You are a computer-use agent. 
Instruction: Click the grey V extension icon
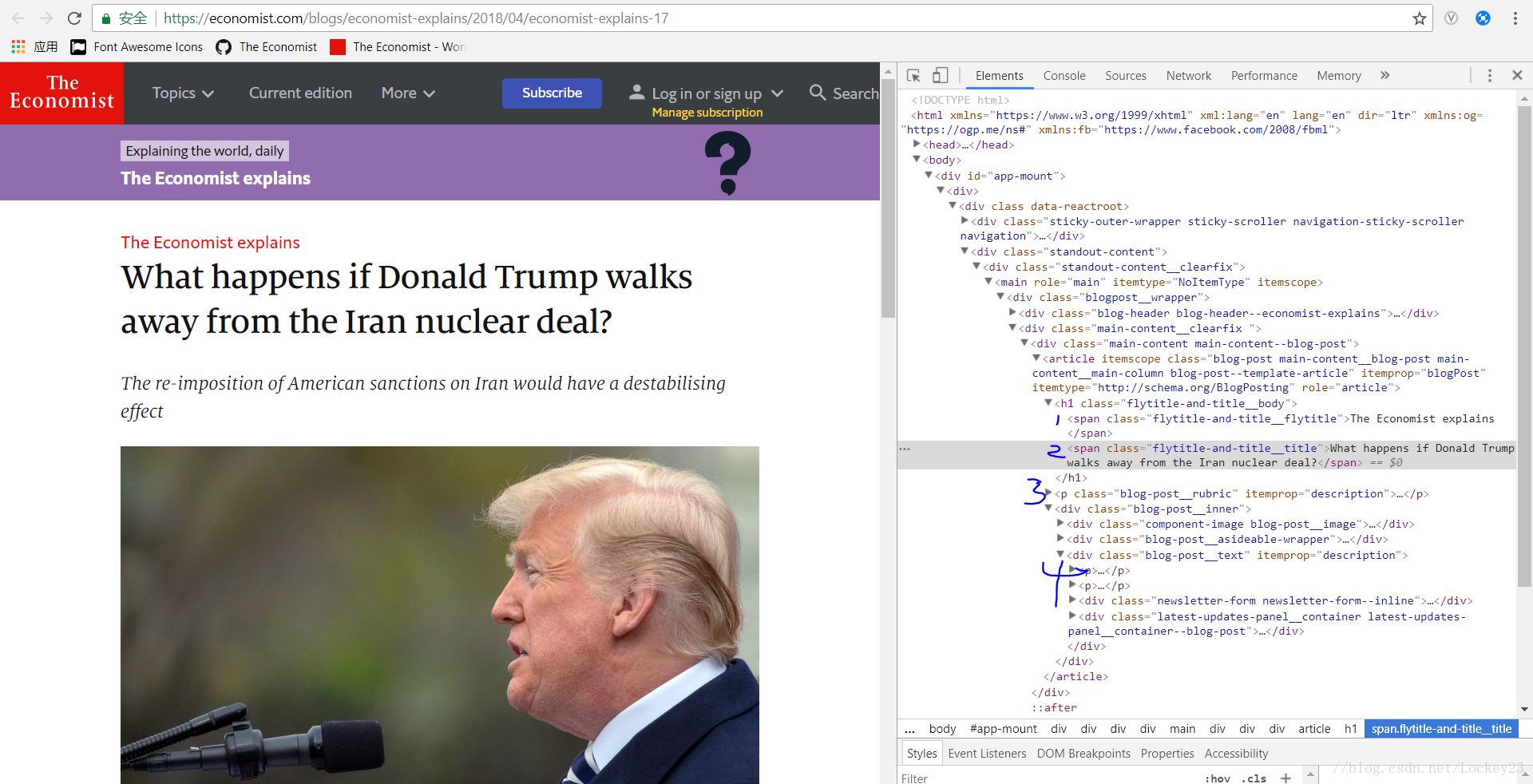(1451, 18)
